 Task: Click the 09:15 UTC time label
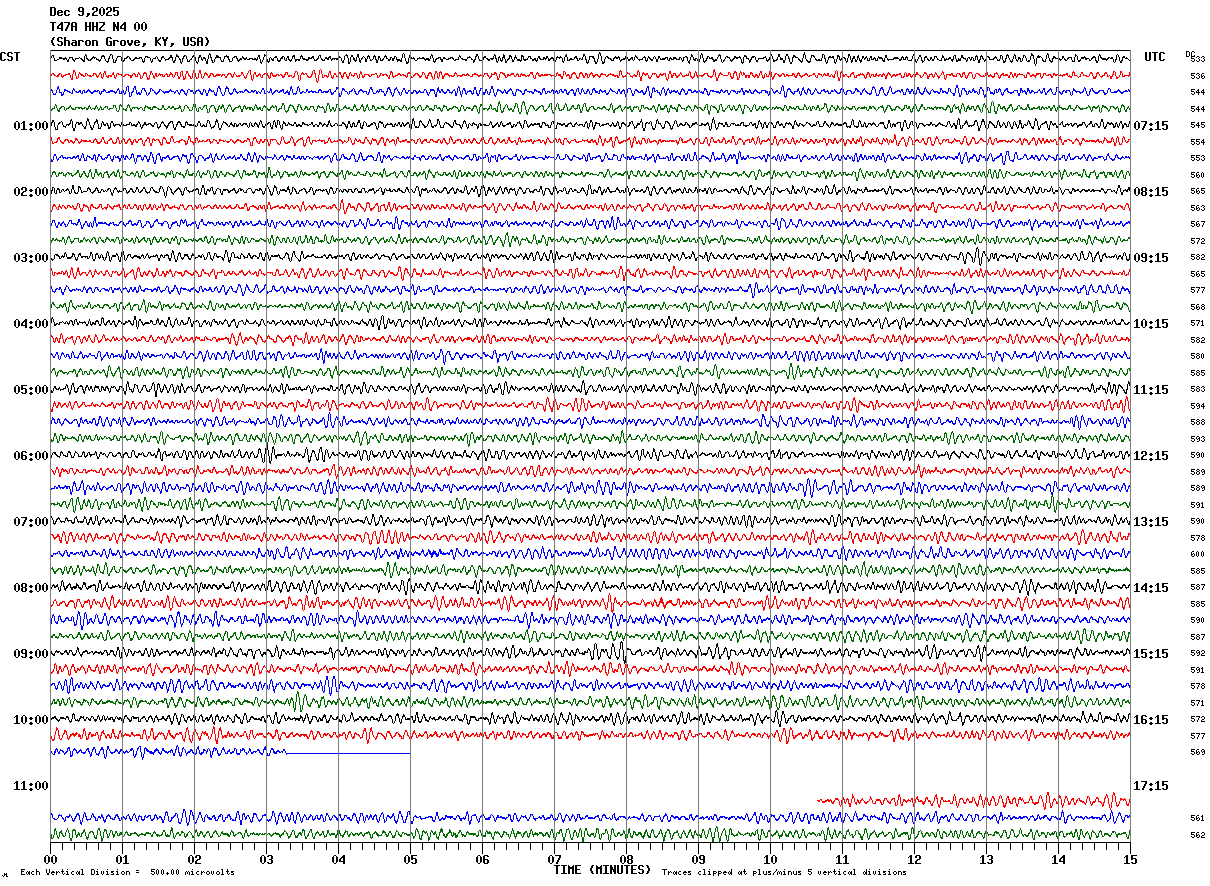[1151, 258]
